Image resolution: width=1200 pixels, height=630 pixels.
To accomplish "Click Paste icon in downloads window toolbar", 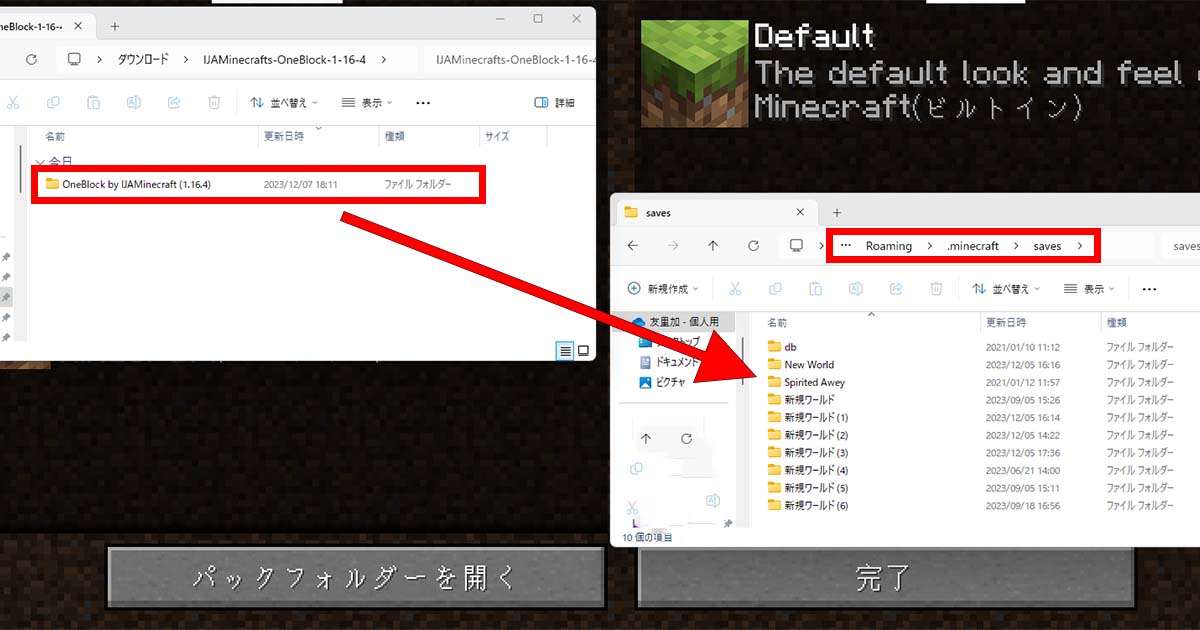I will [93, 102].
